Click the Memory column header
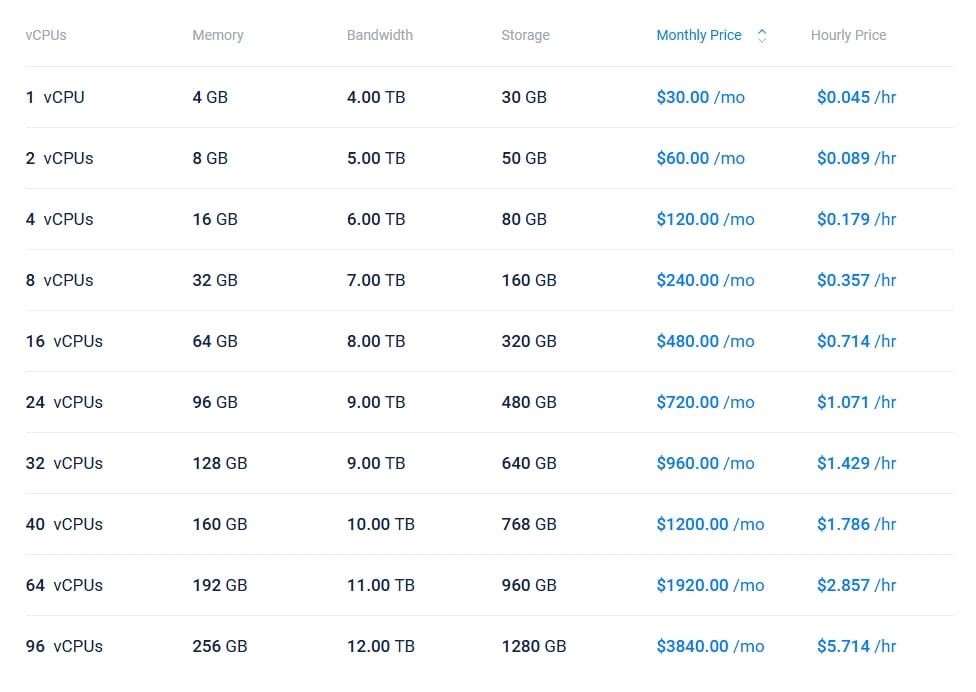Screen dimensions: 976x692 (218, 35)
